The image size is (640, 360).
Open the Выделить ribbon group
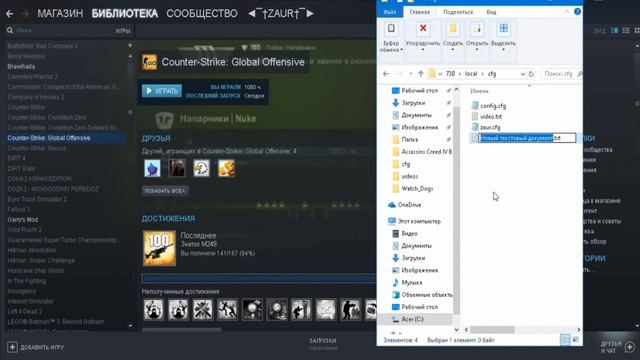click(x=503, y=37)
